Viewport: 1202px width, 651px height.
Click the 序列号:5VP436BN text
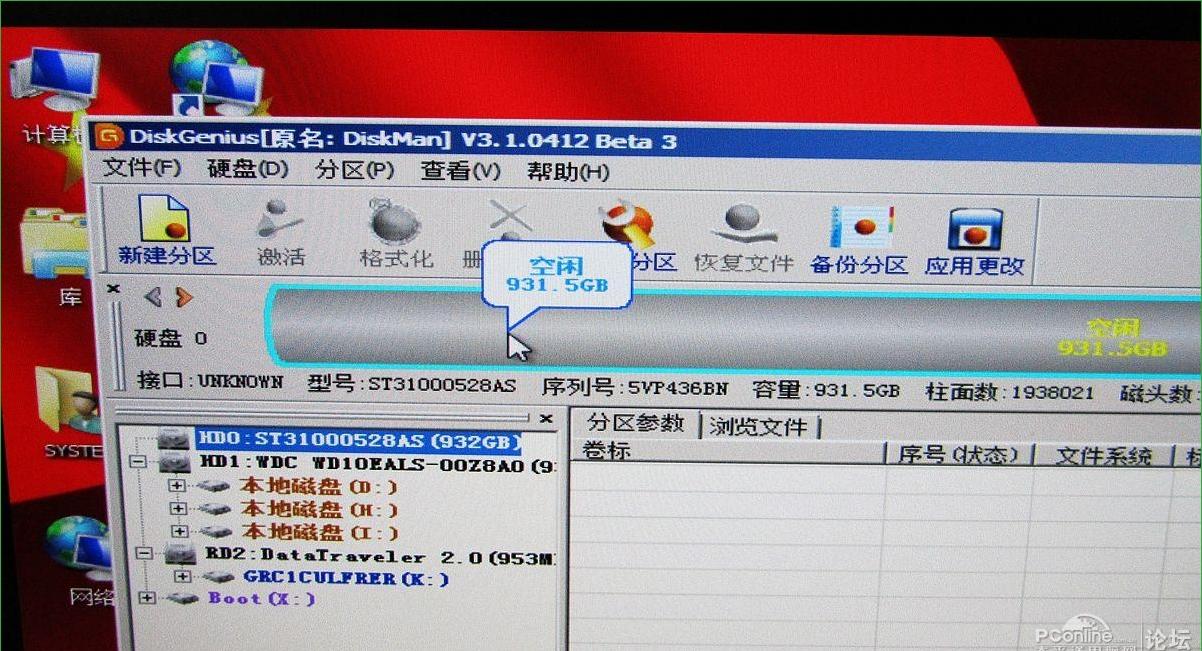coord(634,387)
